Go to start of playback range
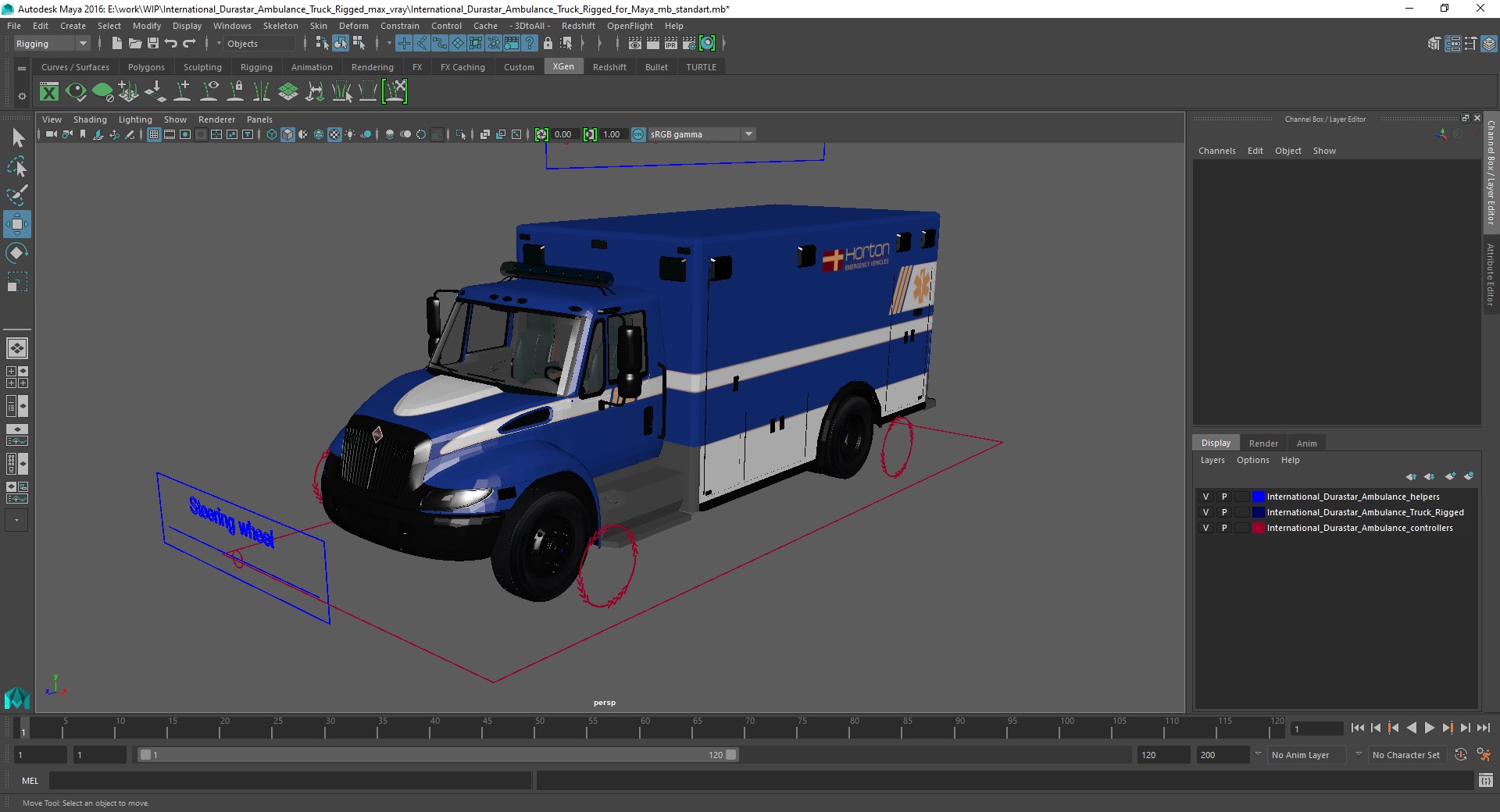 coord(1358,728)
